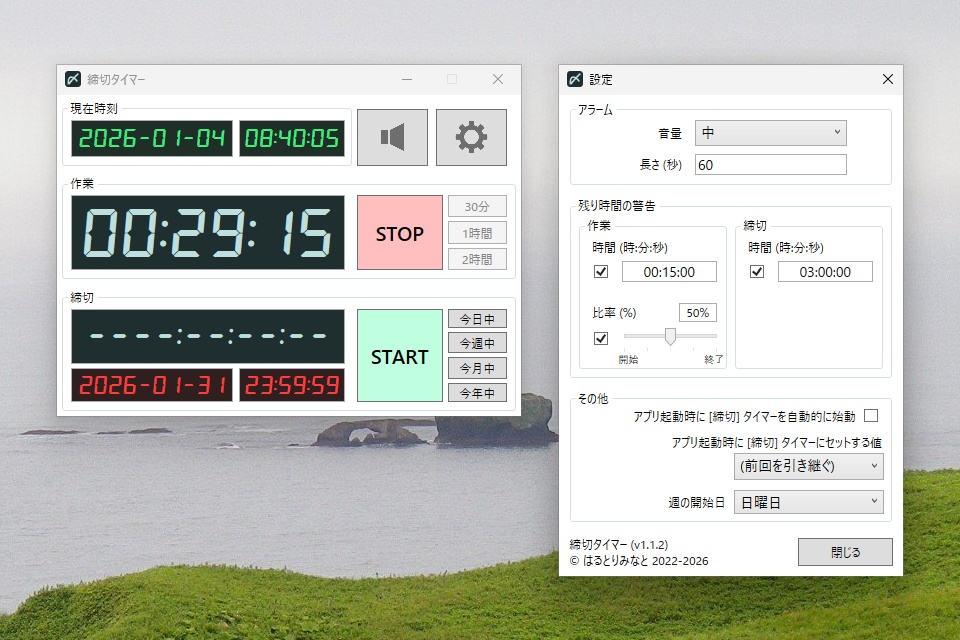Image resolution: width=960 pixels, height=640 pixels.
Task: Change the 週の開始日 dropdown from 日曜日
Action: click(808, 502)
